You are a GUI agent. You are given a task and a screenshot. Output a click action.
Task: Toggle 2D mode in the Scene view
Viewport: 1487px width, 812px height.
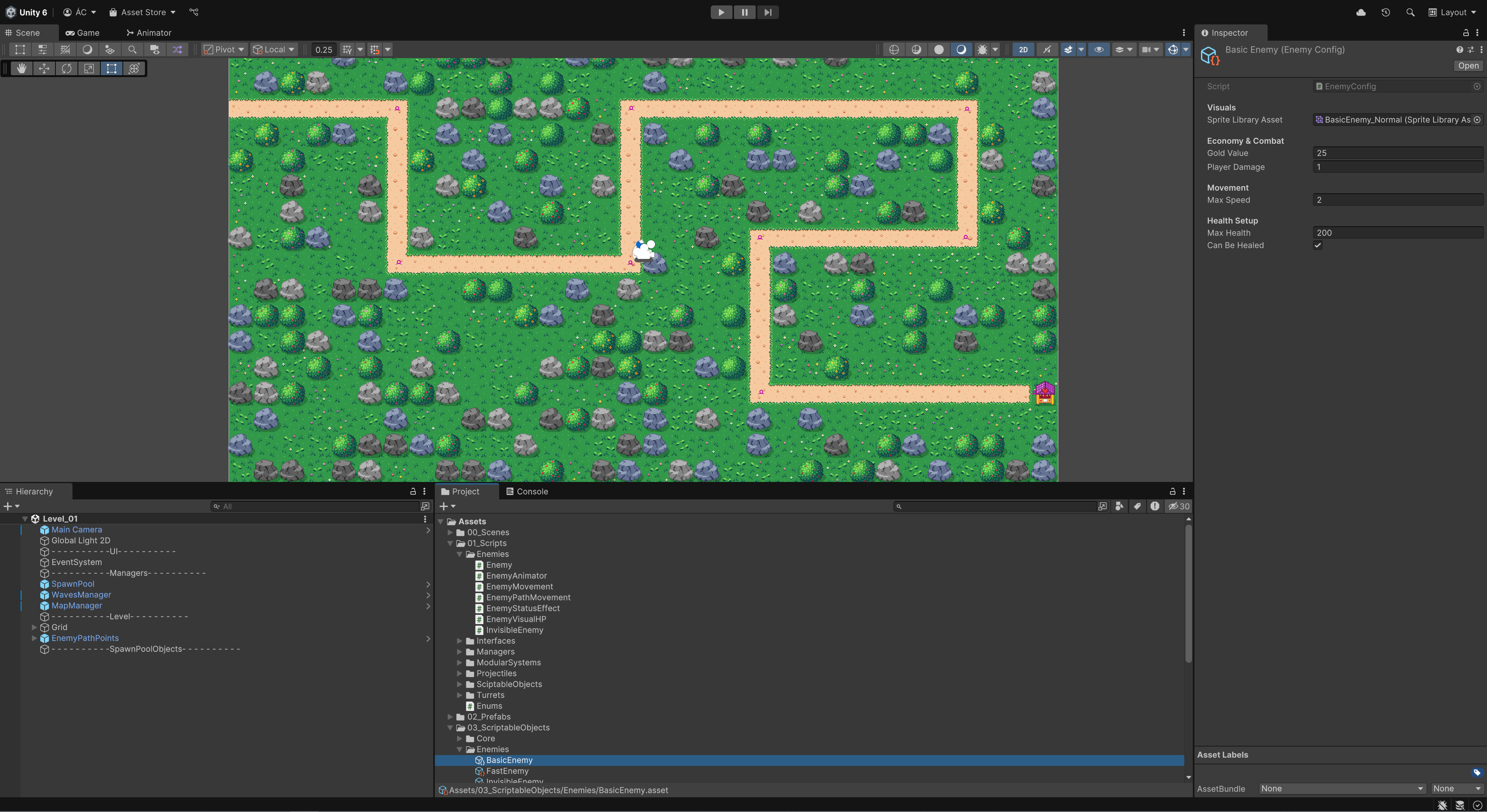click(x=1023, y=50)
